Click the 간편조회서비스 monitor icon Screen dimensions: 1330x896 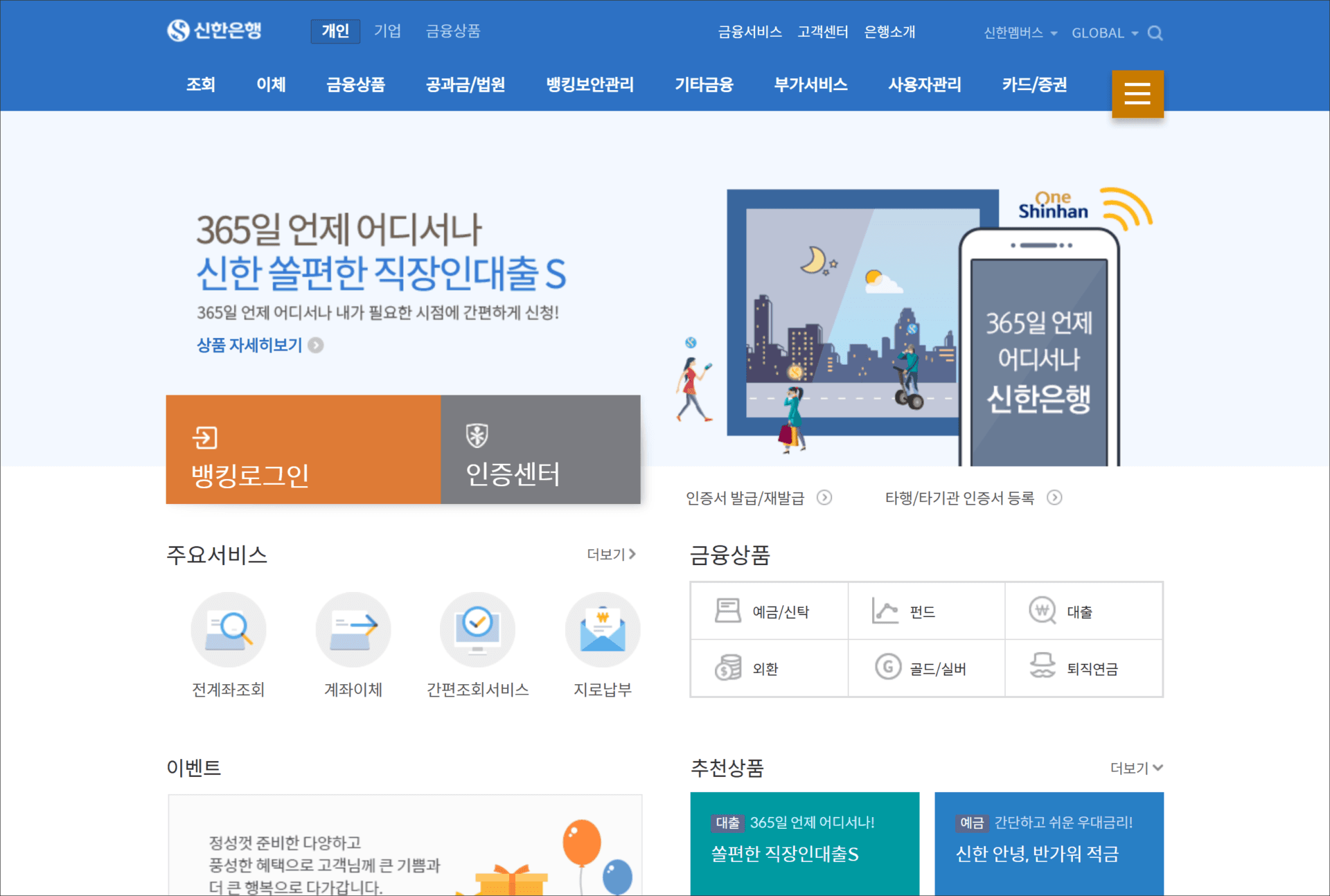[477, 629]
